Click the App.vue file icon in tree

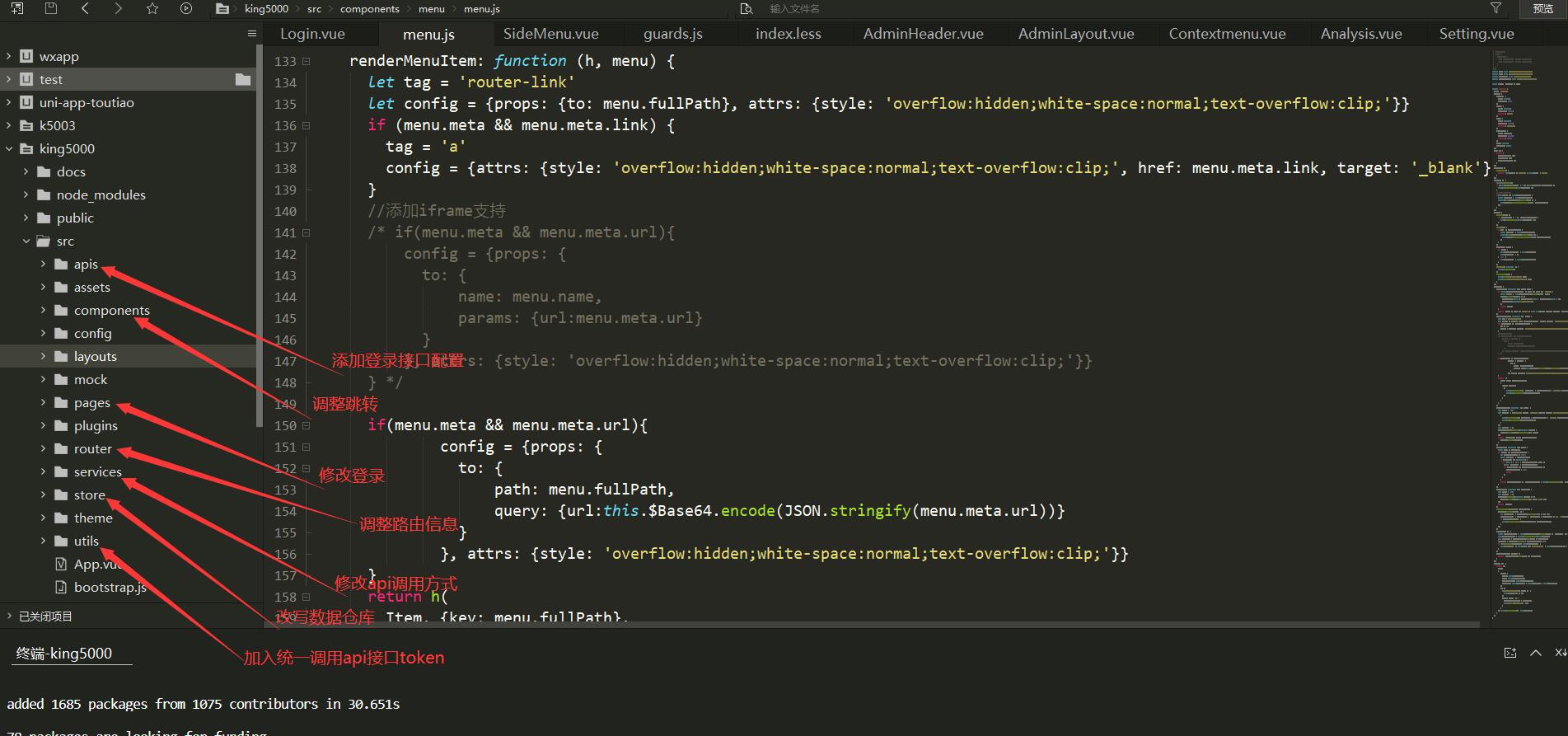[60, 564]
